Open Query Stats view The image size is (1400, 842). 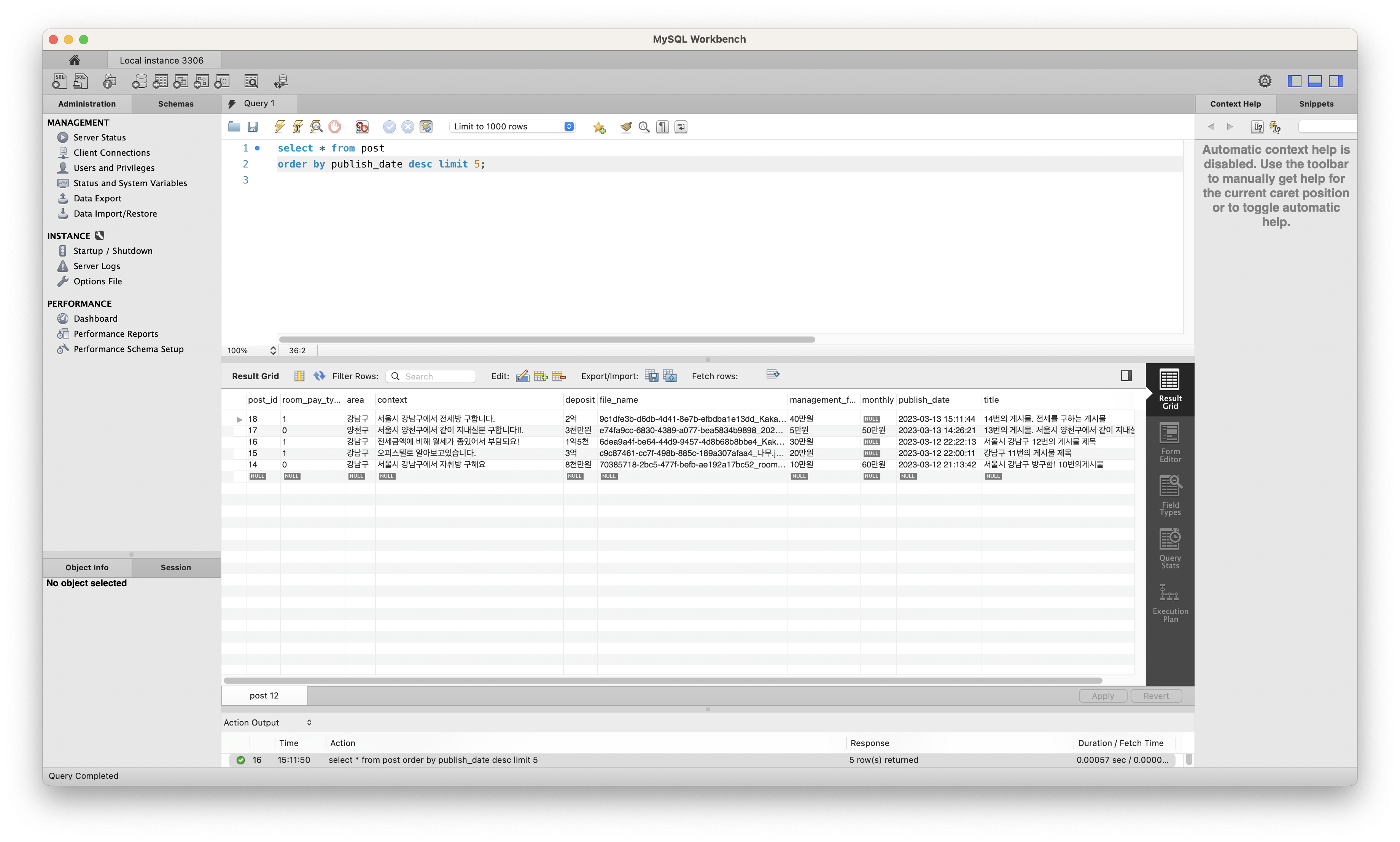[1170, 549]
